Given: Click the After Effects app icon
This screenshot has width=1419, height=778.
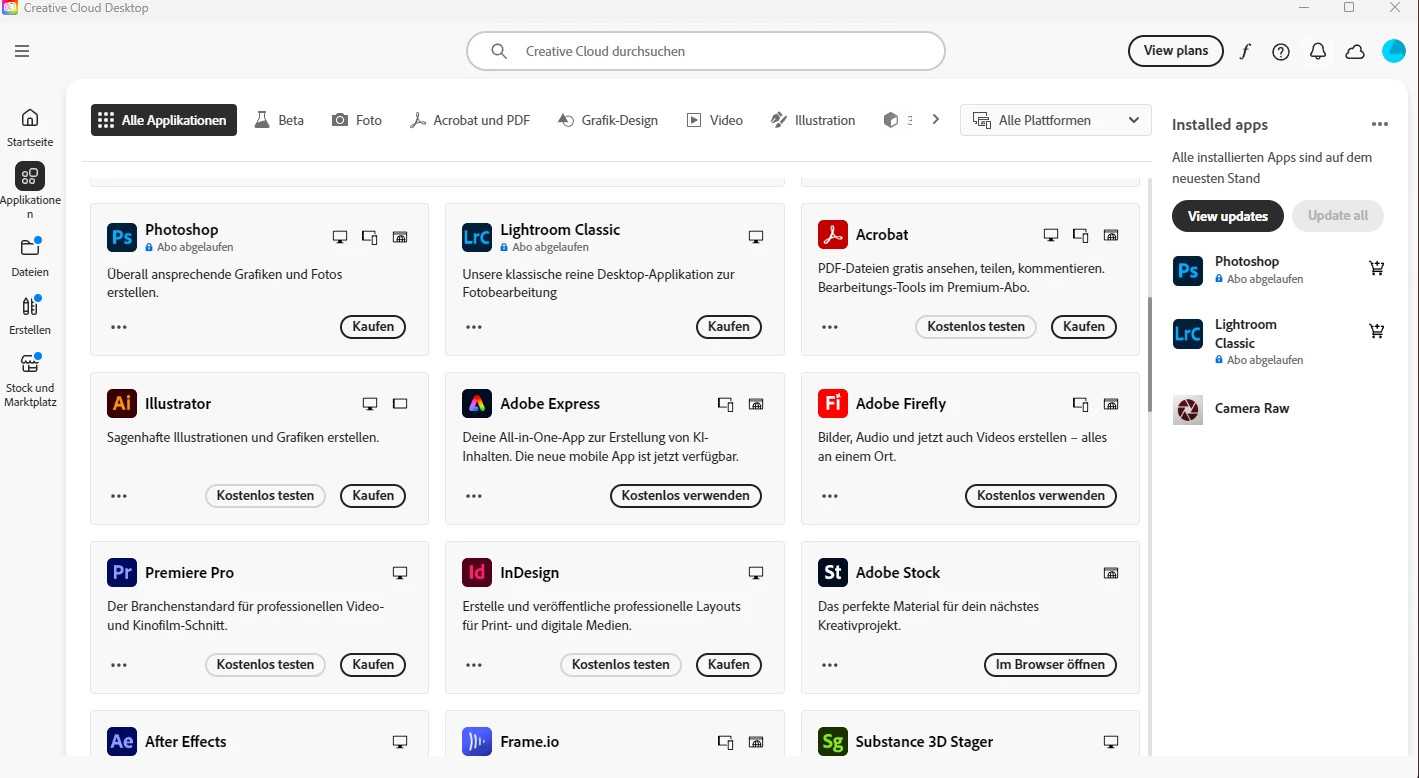Looking at the screenshot, I should [x=122, y=741].
